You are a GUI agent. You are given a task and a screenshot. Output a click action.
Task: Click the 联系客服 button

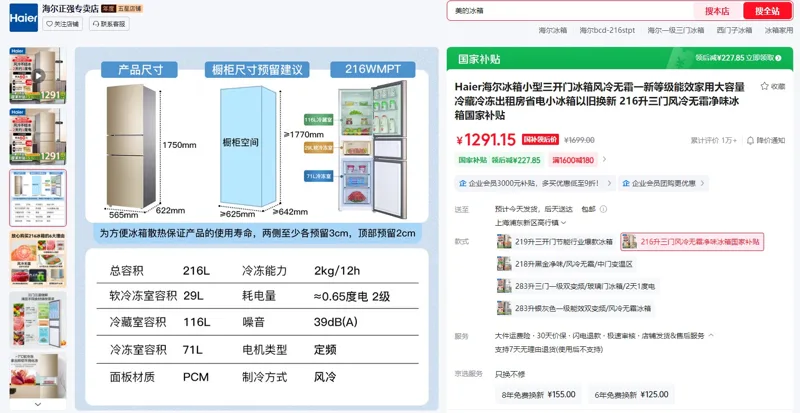click(x=109, y=24)
